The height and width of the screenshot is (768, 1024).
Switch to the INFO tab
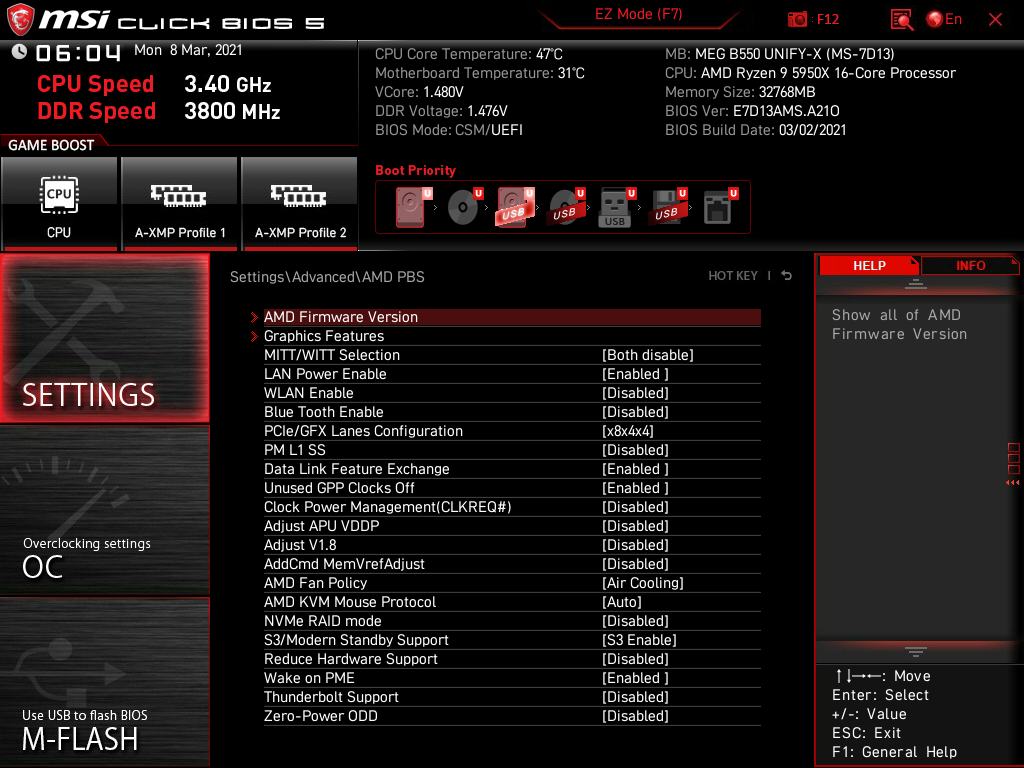click(970, 266)
